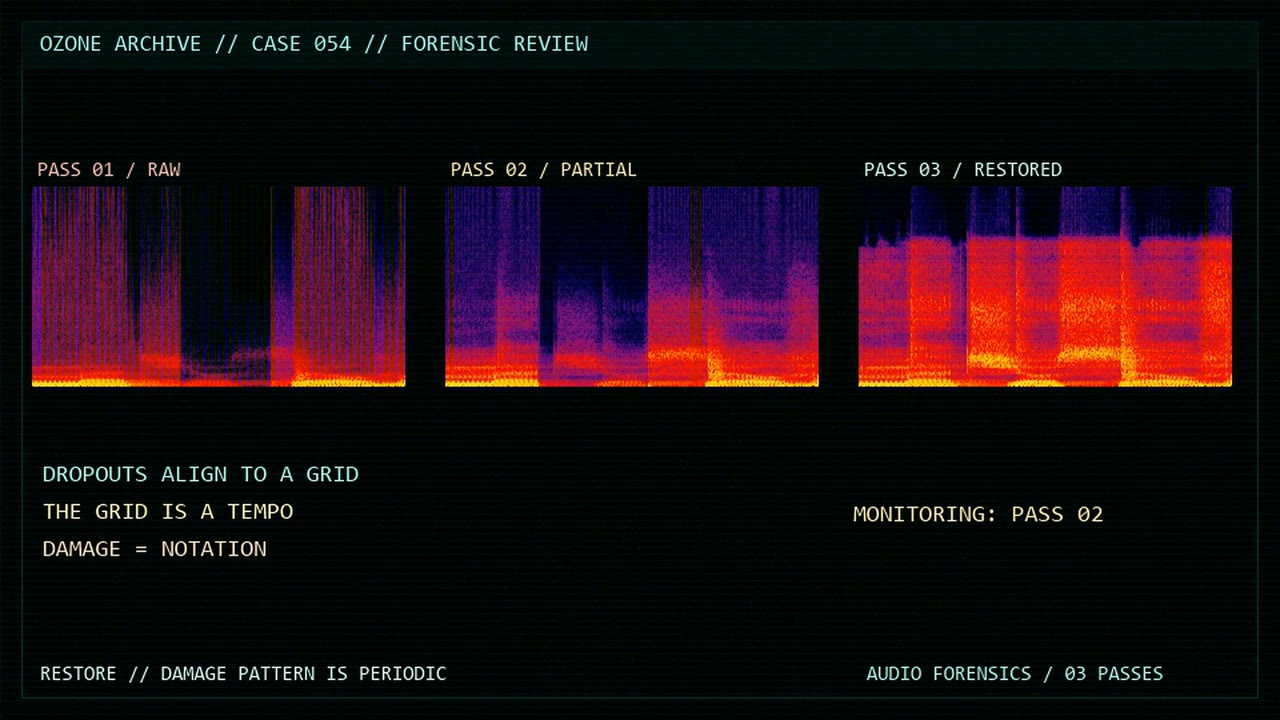Click the AUDIO FORENSICS / 03 PASSES footer
This screenshot has width=1280, height=720.
pyautogui.click(x=1015, y=674)
